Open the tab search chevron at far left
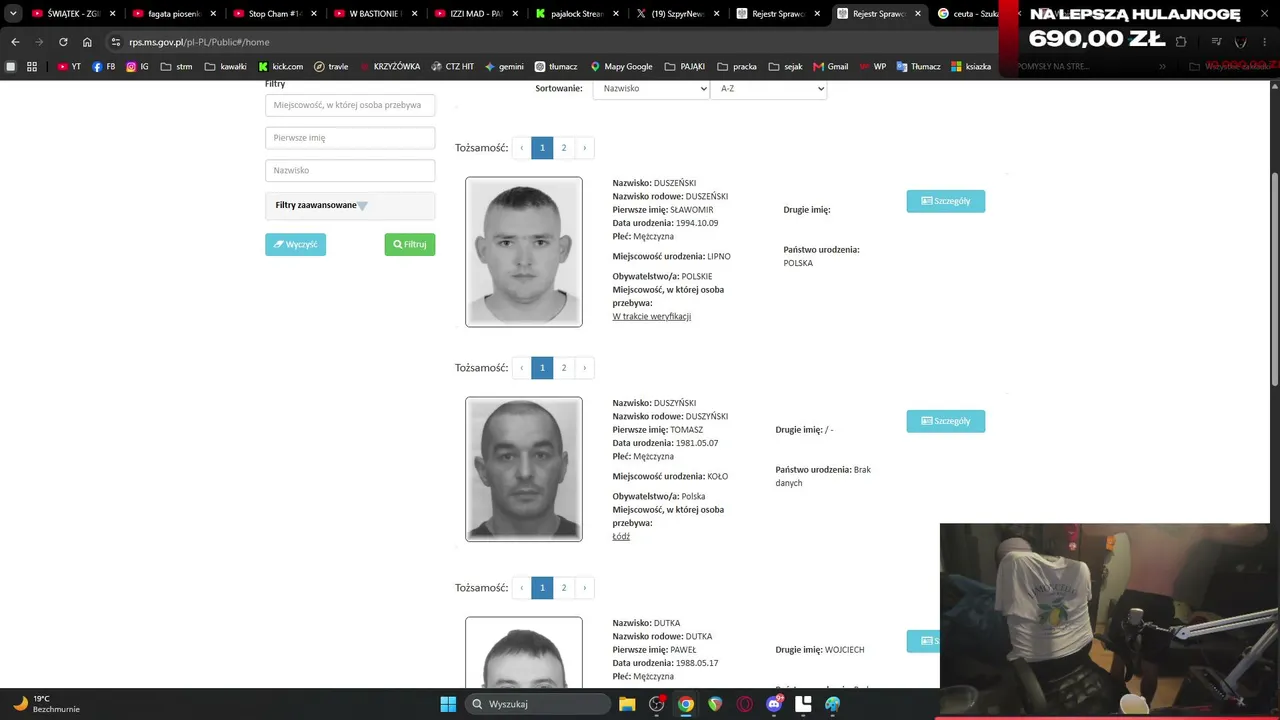Image resolution: width=1280 pixels, height=720 pixels. pyautogui.click(x=13, y=14)
